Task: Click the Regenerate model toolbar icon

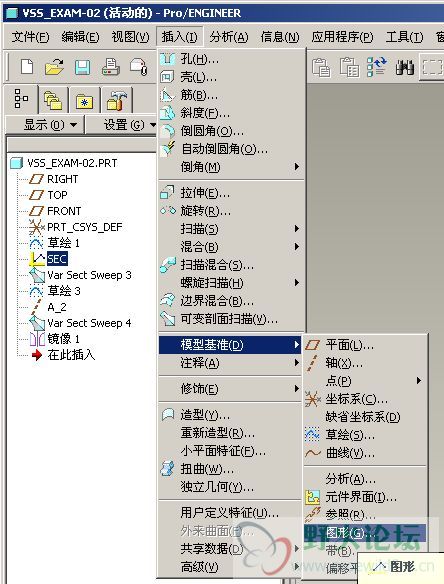Action: [377, 67]
